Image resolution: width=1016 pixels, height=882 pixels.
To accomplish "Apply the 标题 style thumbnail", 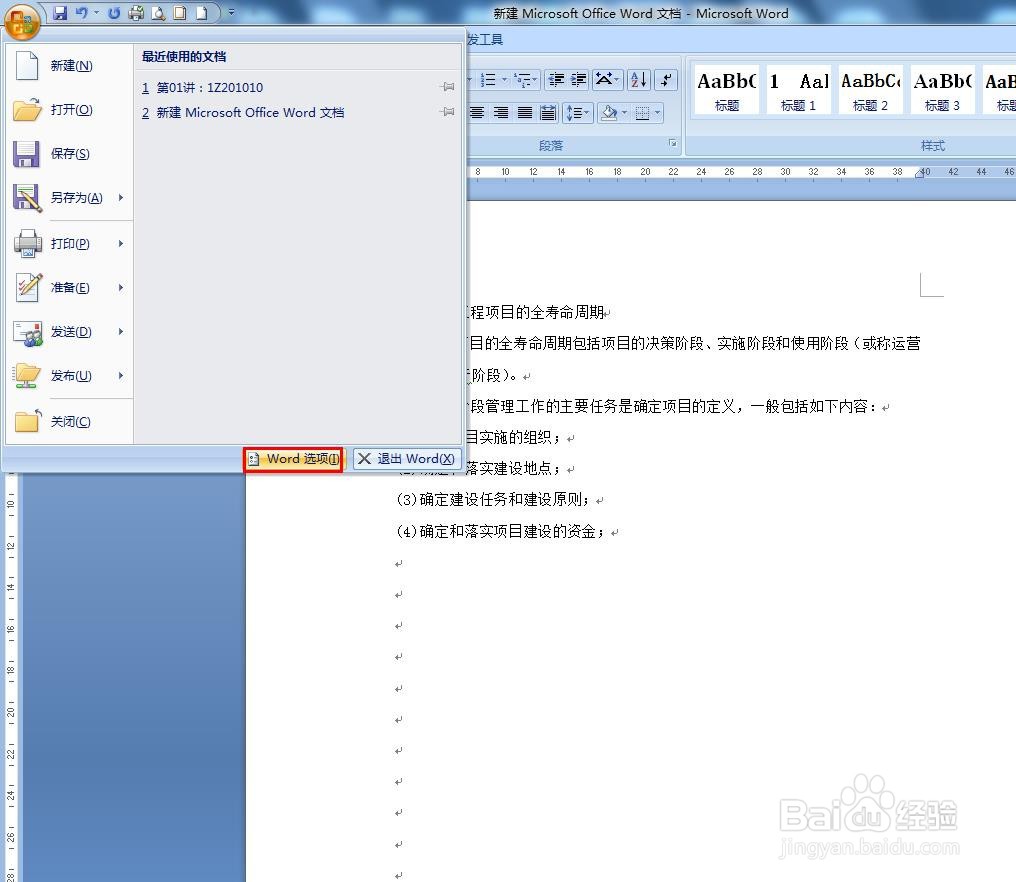I will coord(726,91).
